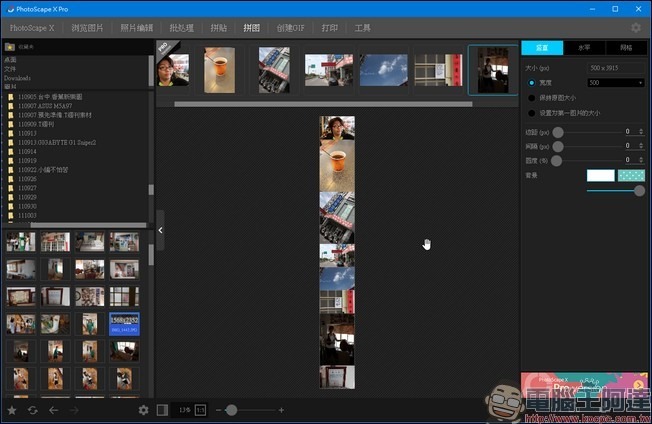Open the 批处理 batch tab

point(182,28)
